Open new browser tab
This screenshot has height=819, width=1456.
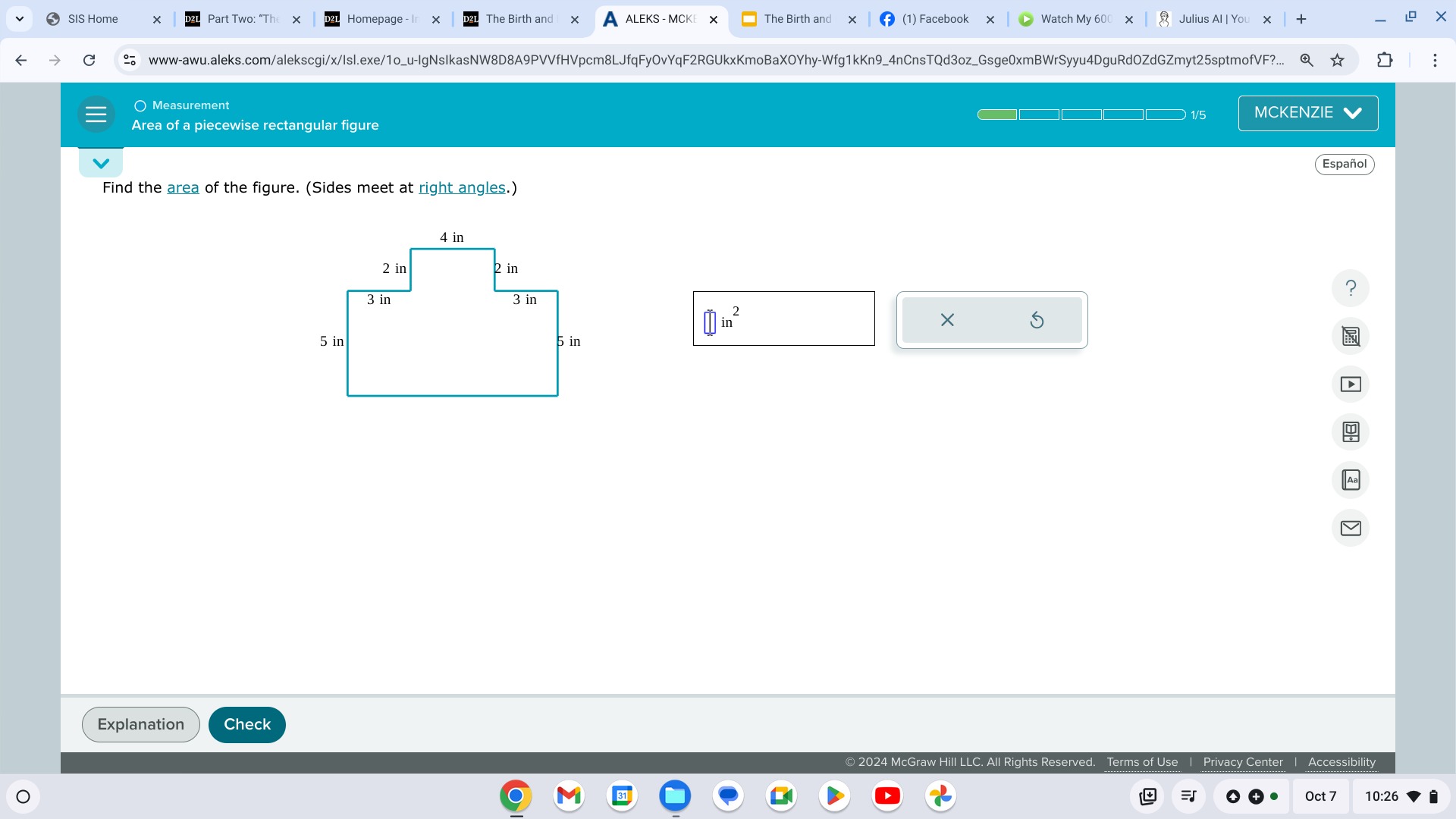click(x=1301, y=19)
